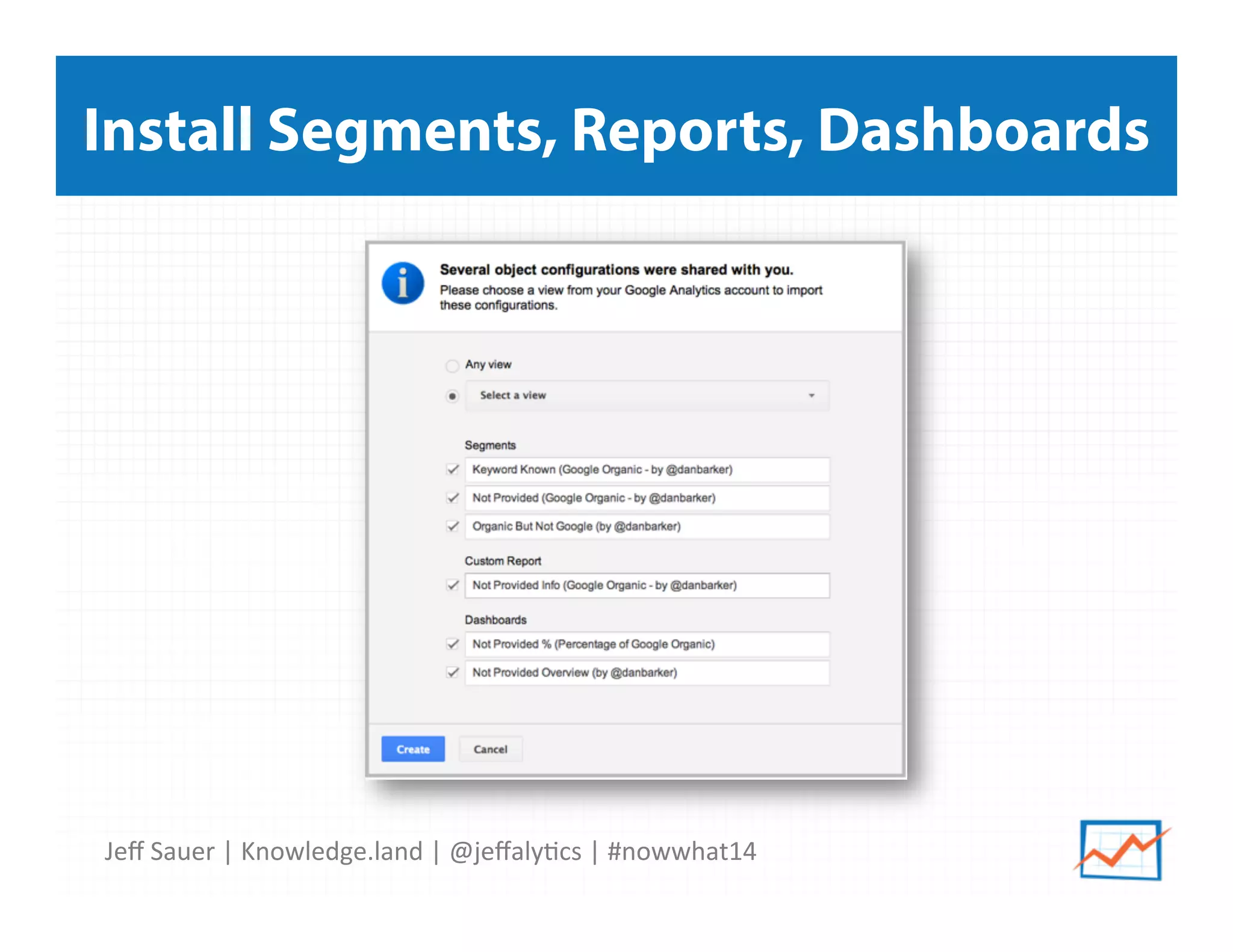Select the Any view radio button
Image resolution: width=1233 pixels, height=952 pixels.
click(x=452, y=365)
